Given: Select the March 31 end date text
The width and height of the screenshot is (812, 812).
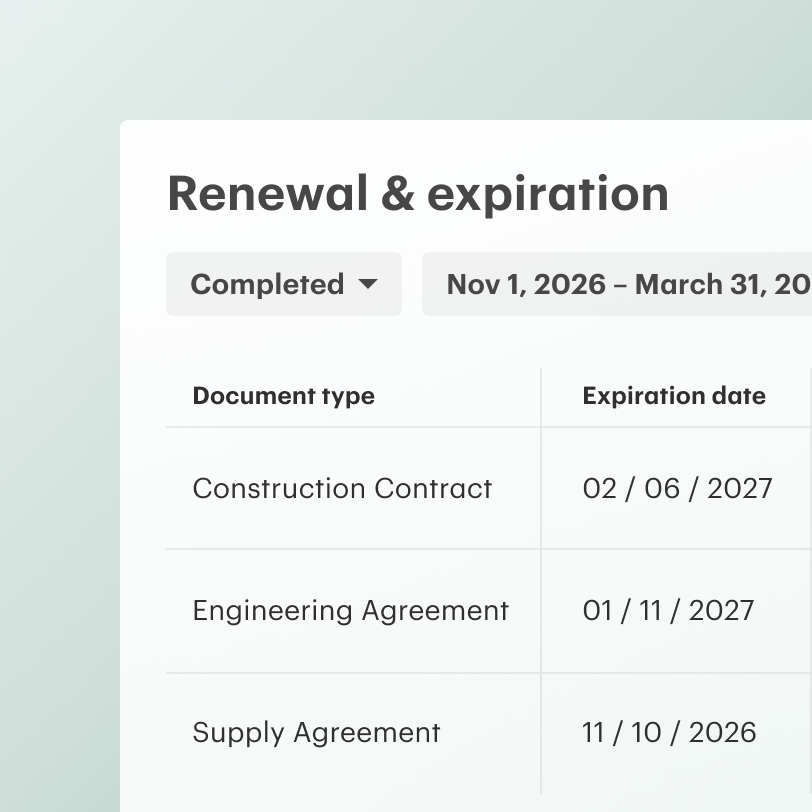Looking at the screenshot, I should pos(693,285).
